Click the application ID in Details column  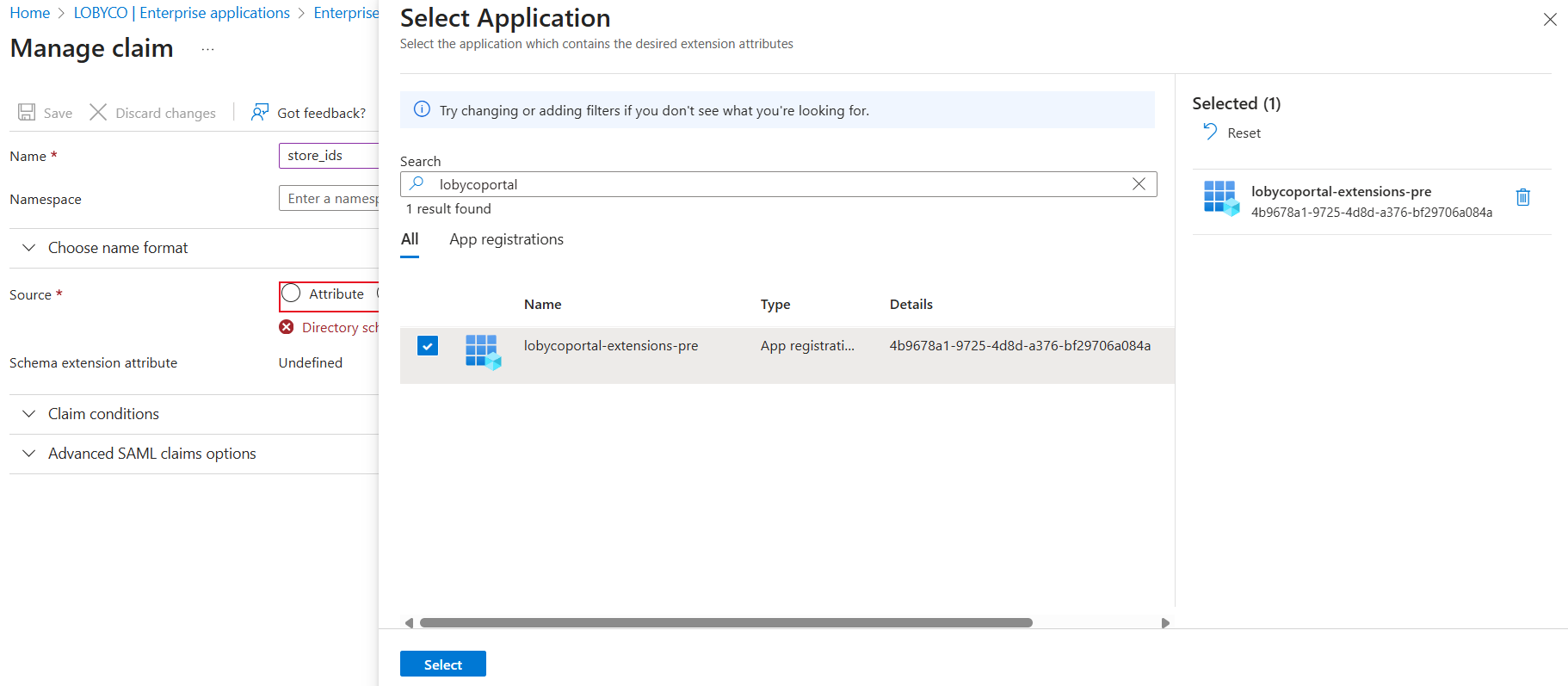[1020, 345]
